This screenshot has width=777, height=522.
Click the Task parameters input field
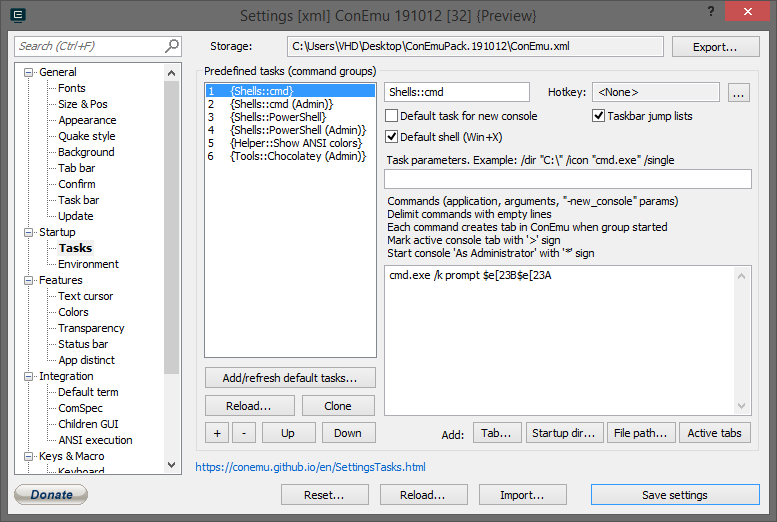click(568, 179)
